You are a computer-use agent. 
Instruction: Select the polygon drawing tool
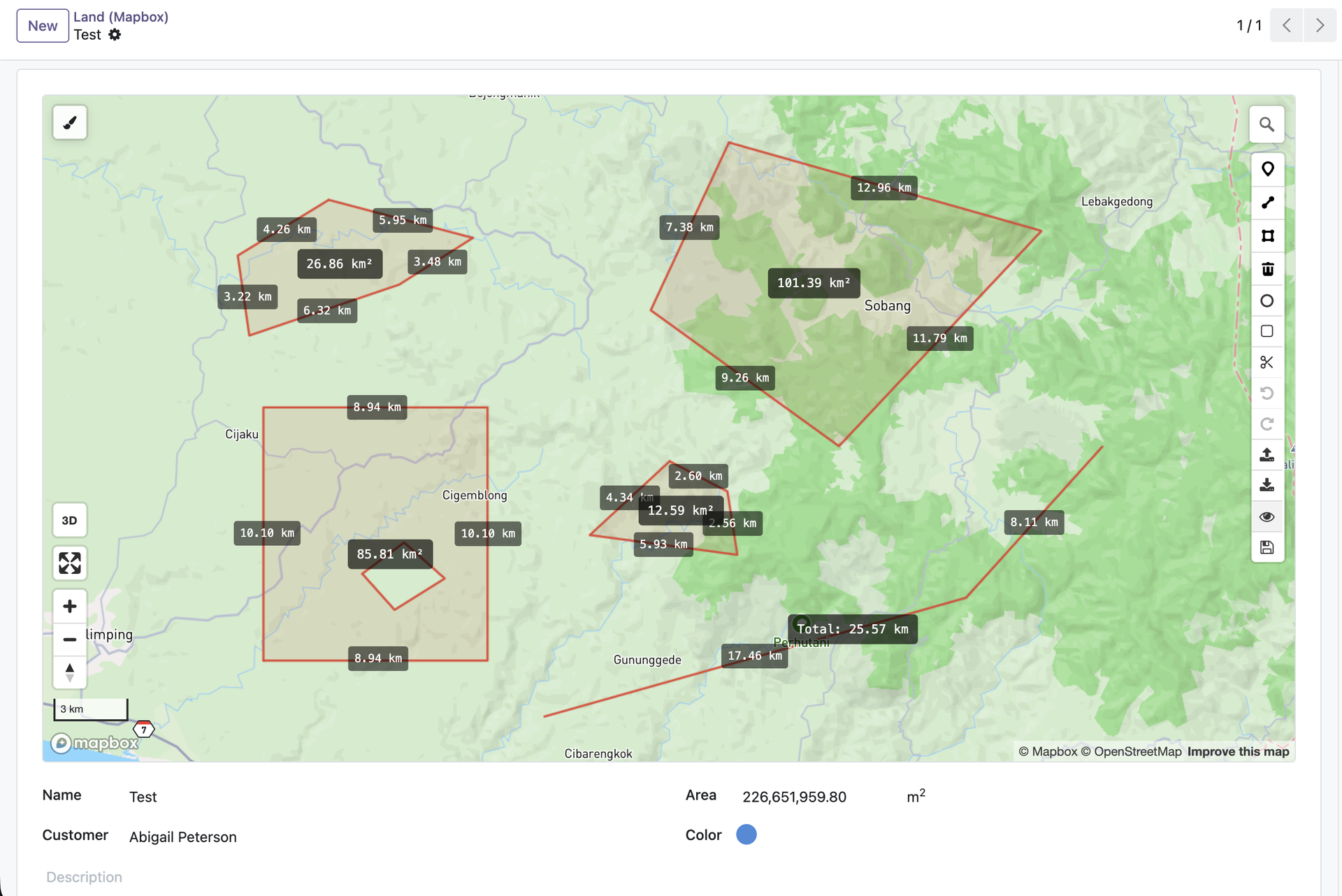tap(1267, 236)
